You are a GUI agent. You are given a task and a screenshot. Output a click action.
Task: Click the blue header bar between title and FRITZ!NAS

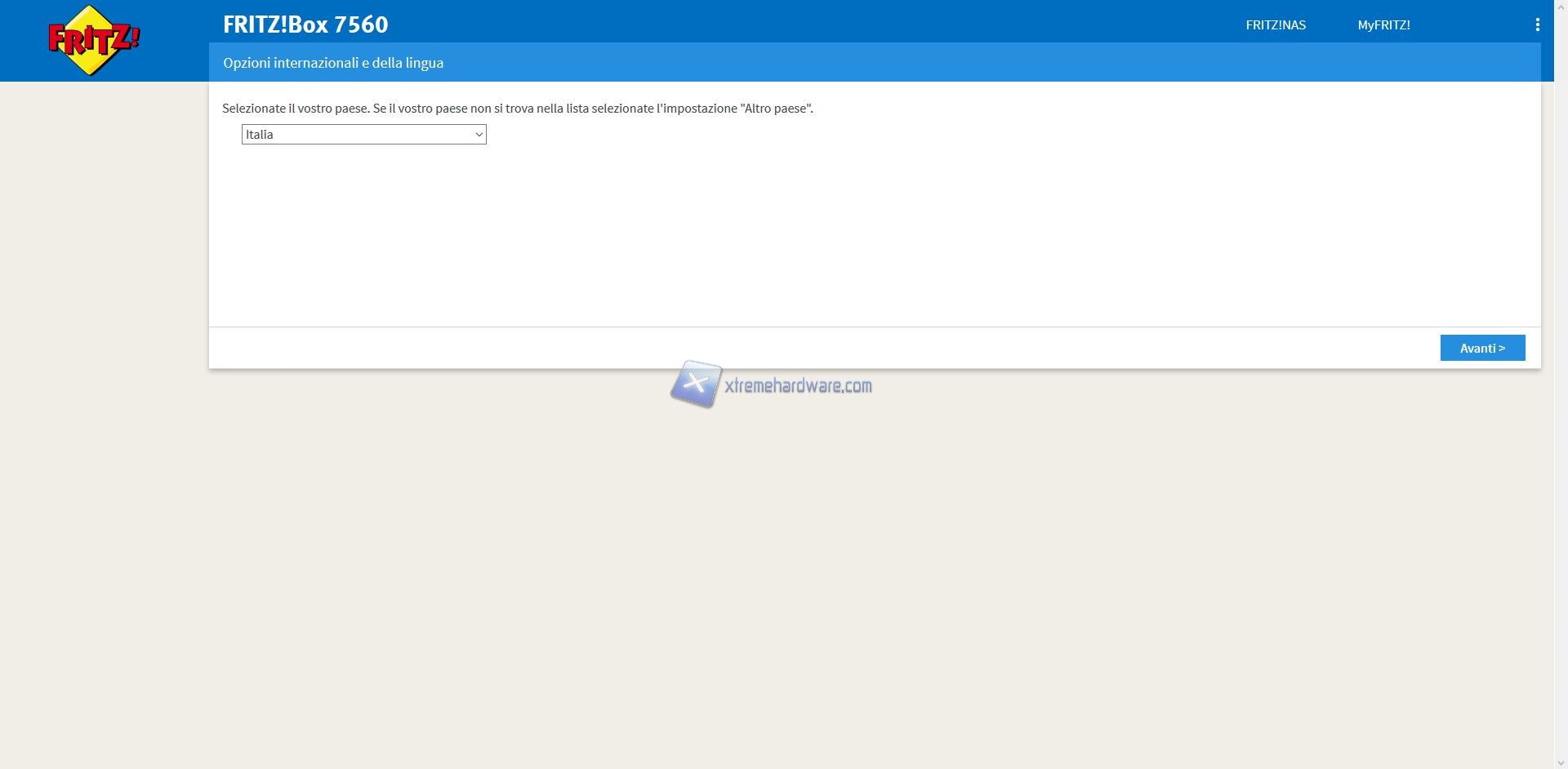tap(817, 21)
